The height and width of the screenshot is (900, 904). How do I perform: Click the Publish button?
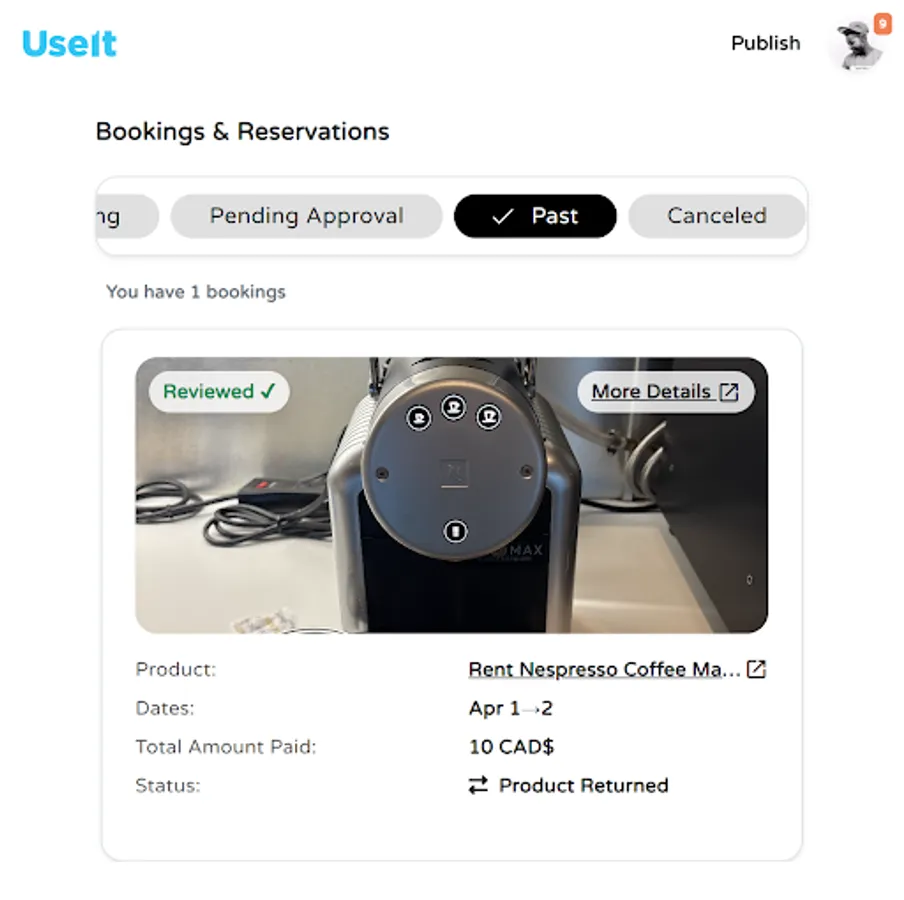click(x=765, y=43)
